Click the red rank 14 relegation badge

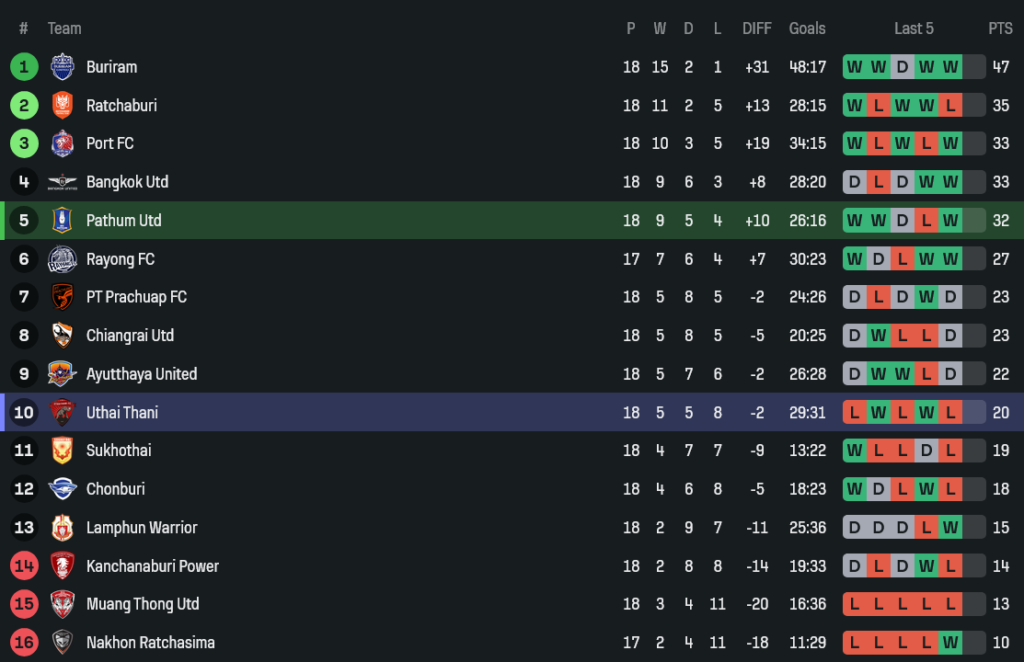24,566
